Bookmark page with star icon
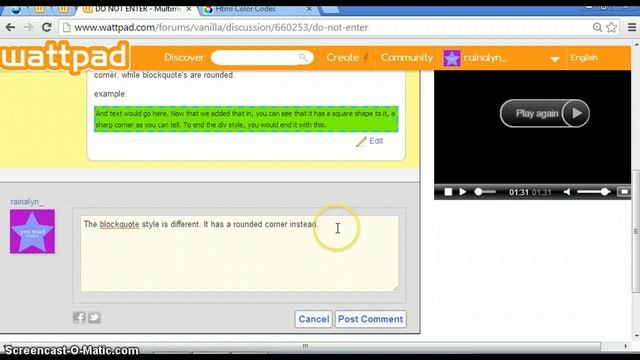 click(611, 27)
